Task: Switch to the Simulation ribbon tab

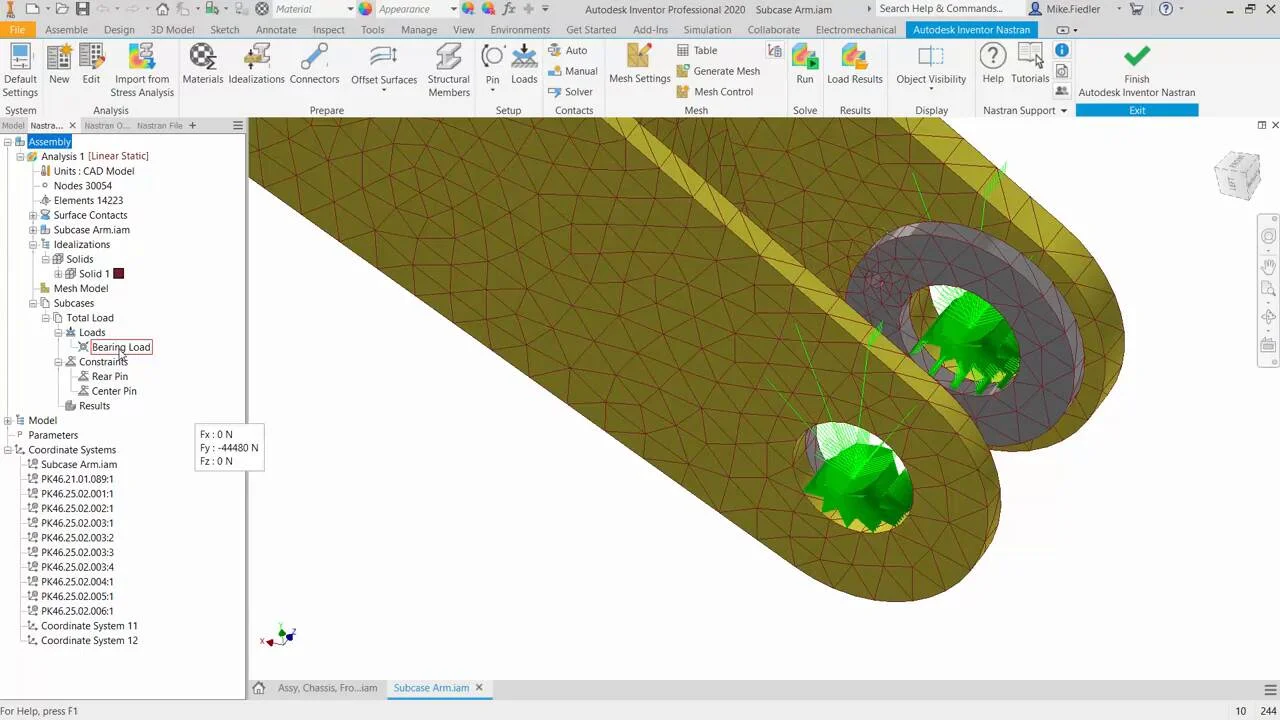Action: [707, 30]
